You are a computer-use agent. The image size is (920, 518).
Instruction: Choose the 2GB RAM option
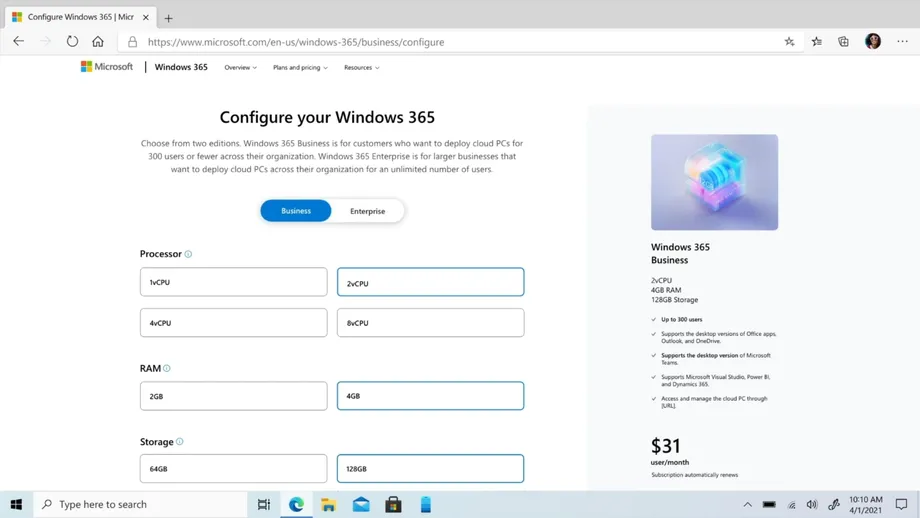pos(234,396)
